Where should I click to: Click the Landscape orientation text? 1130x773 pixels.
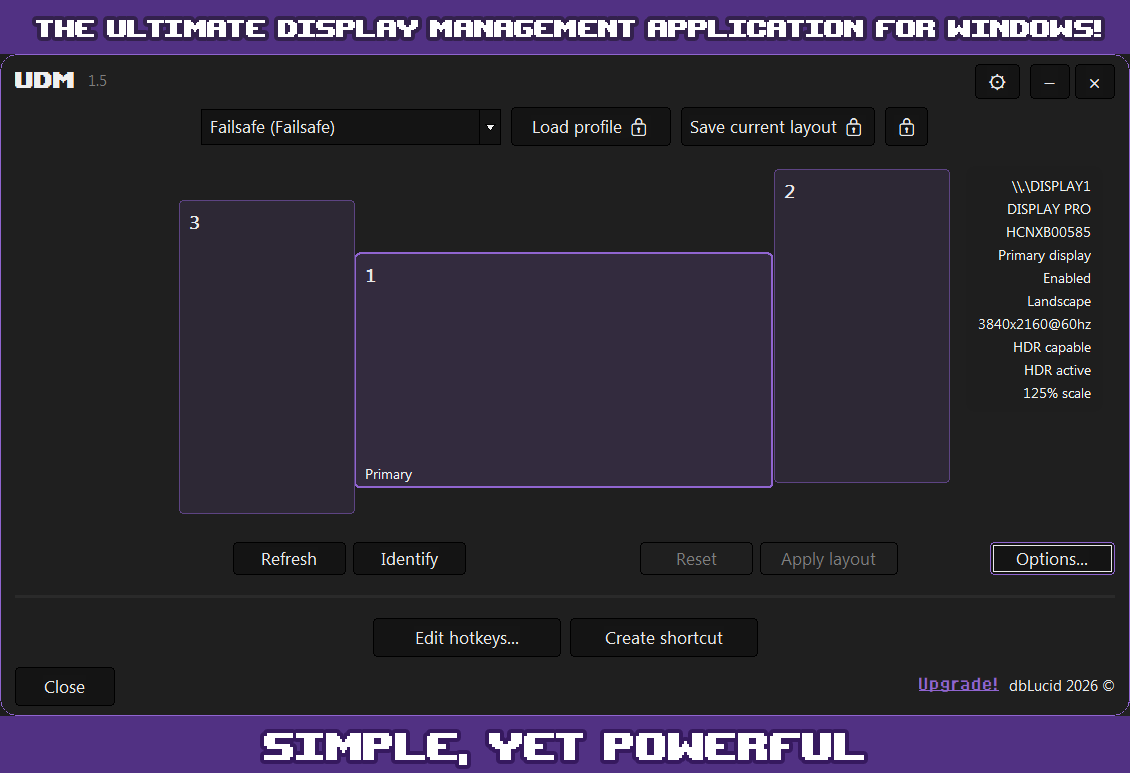(x=1059, y=301)
